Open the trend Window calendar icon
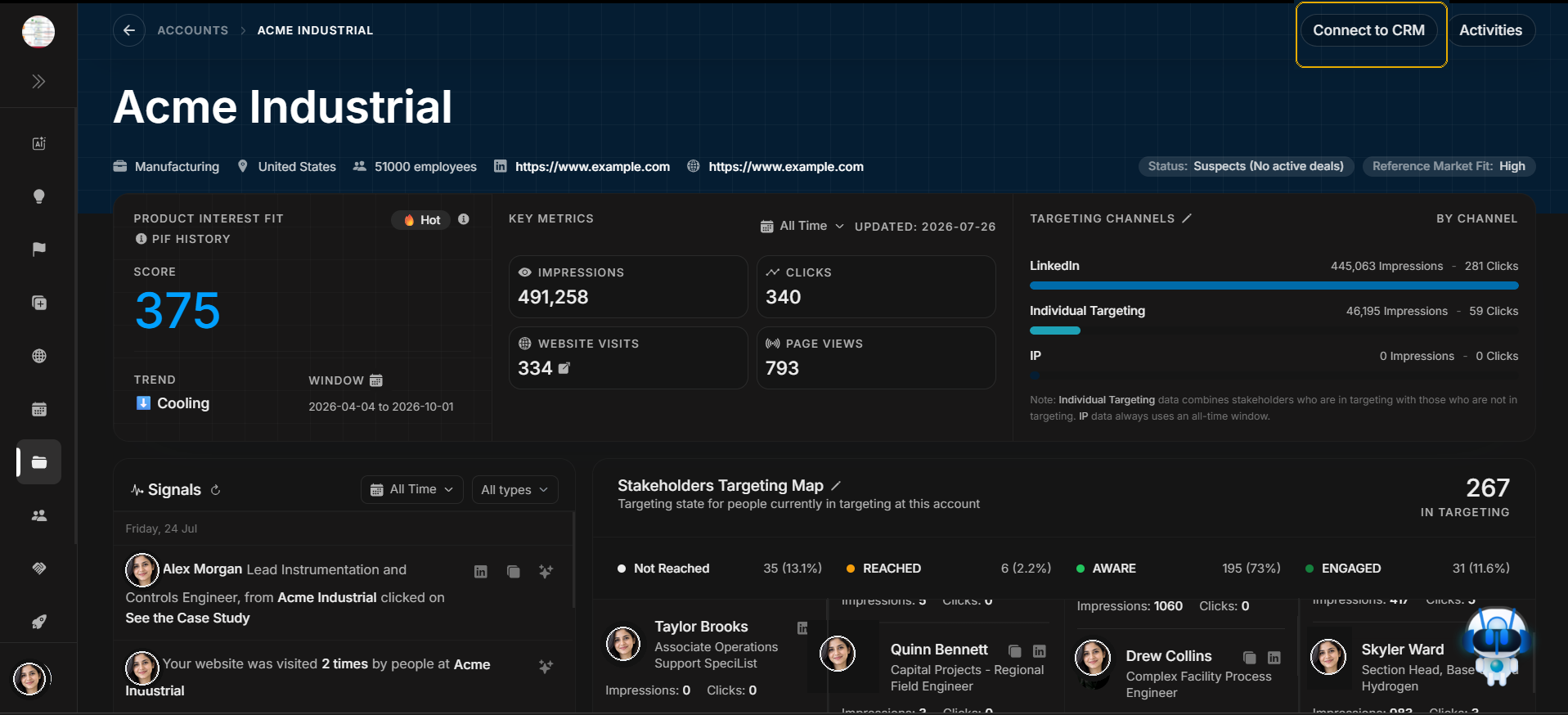 click(376, 380)
